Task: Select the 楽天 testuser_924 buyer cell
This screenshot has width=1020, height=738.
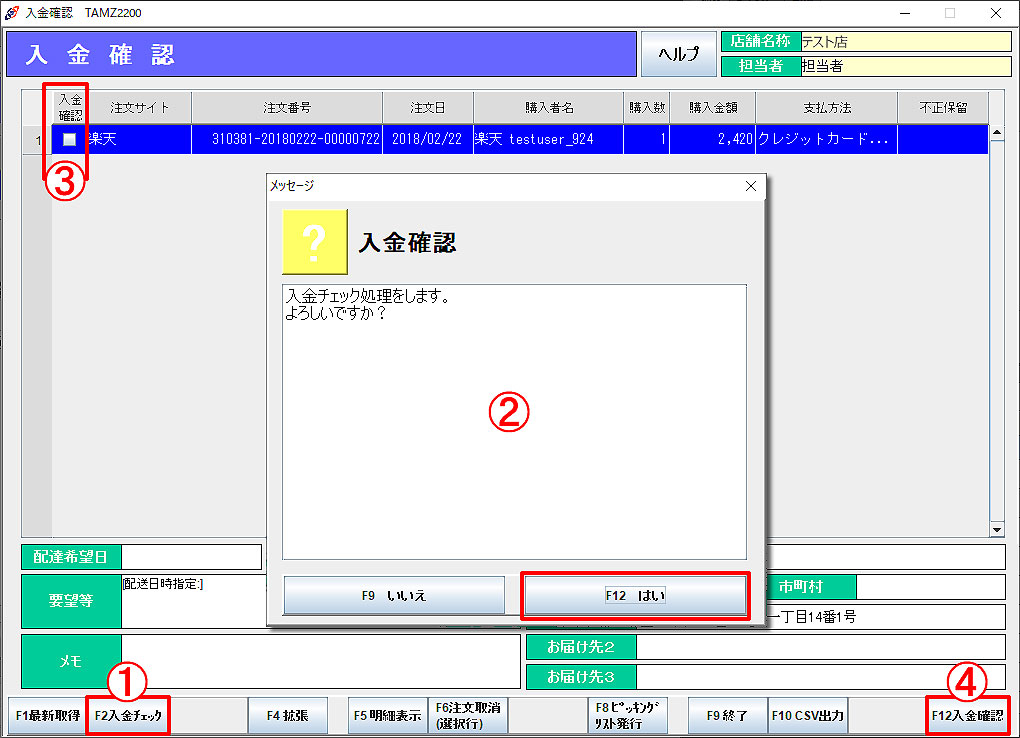Action: coord(548,139)
